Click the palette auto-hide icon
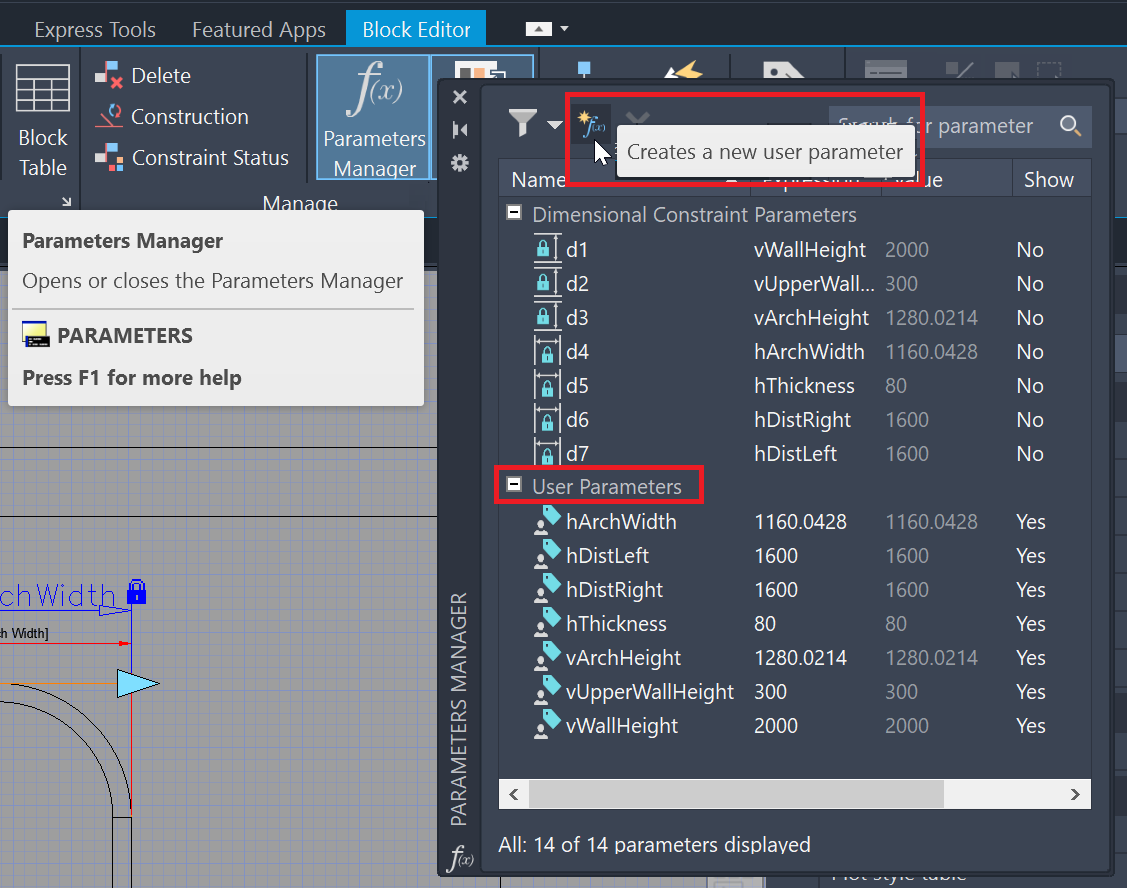1127x888 pixels. click(460, 129)
